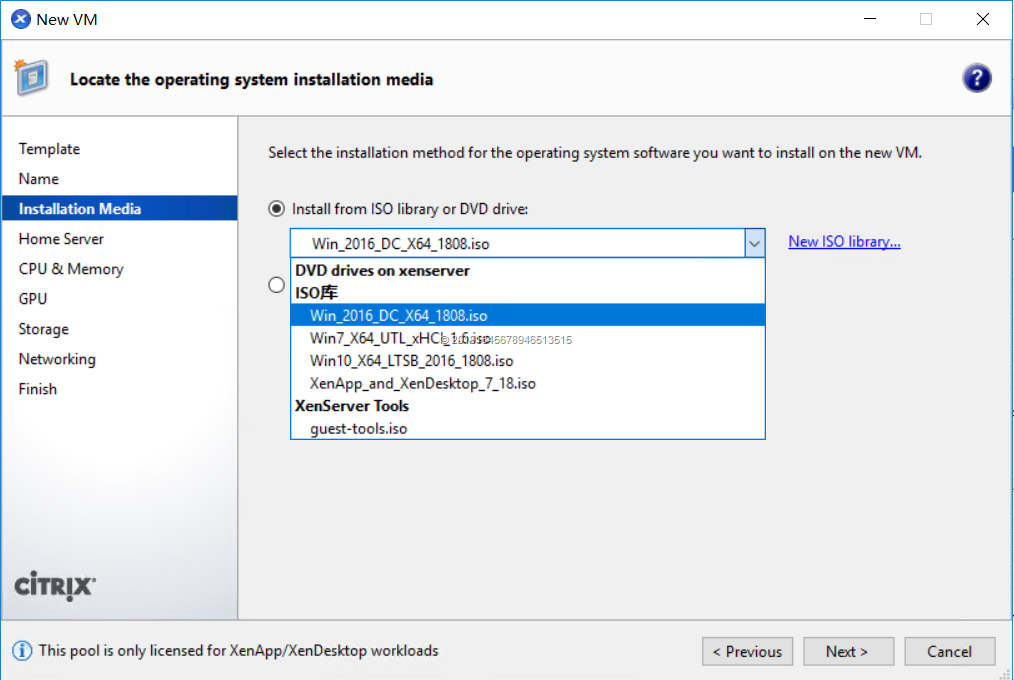
Task: Cancel the New VM wizard
Action: [x=949, y=652]
